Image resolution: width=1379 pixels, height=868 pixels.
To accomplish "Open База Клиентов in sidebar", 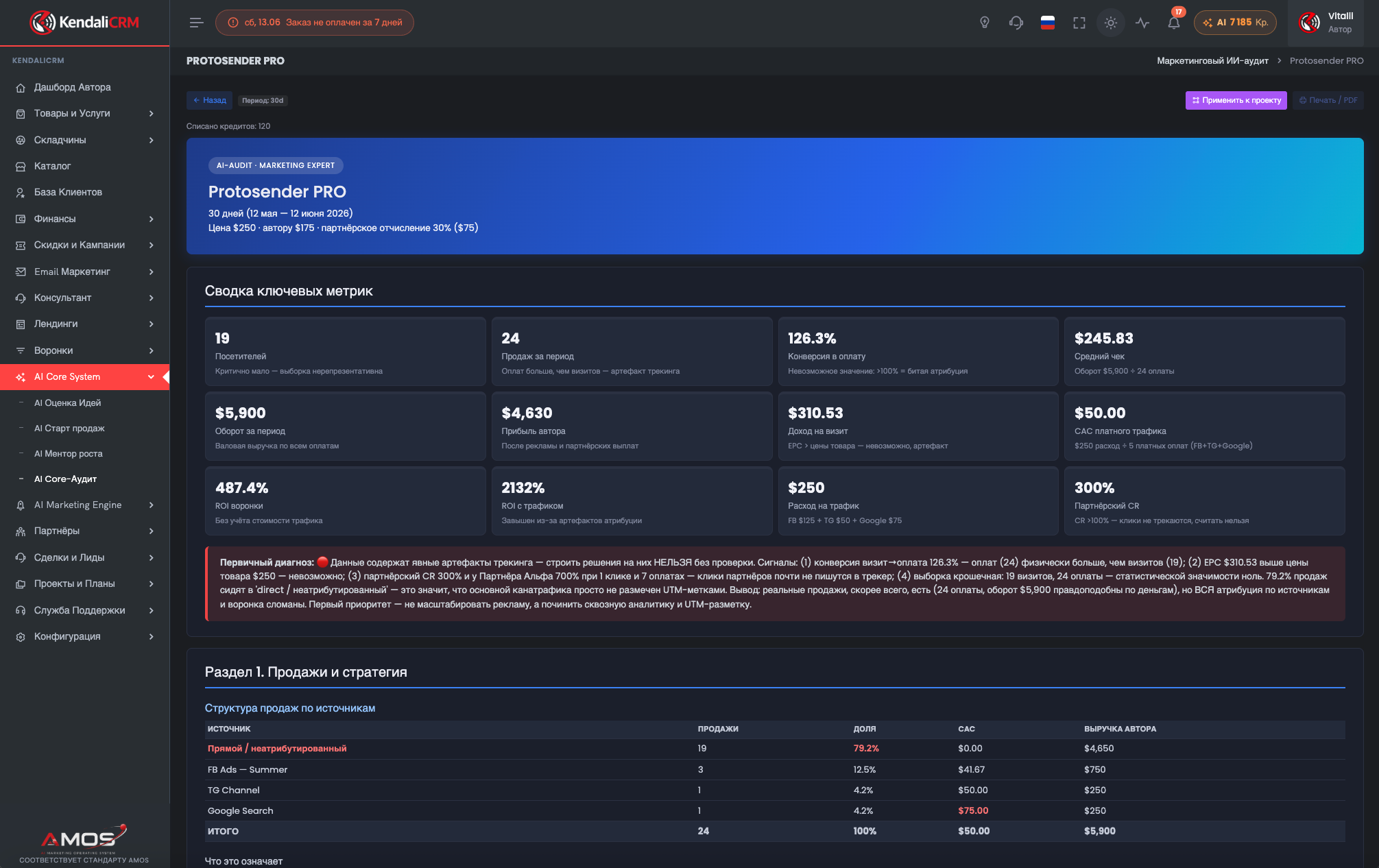I will [68, 192].
